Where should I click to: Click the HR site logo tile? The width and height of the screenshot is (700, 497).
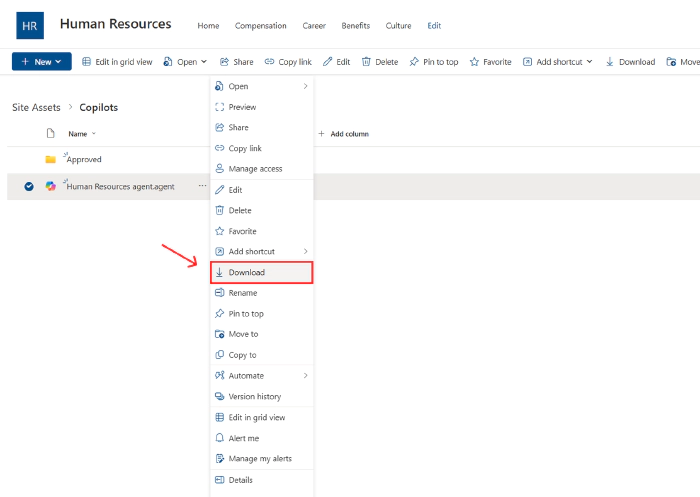(x=30, y=25)
